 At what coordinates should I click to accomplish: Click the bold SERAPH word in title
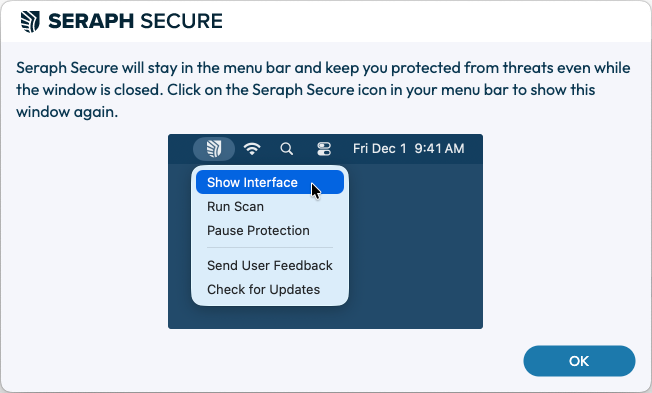(x=91, y=21)
